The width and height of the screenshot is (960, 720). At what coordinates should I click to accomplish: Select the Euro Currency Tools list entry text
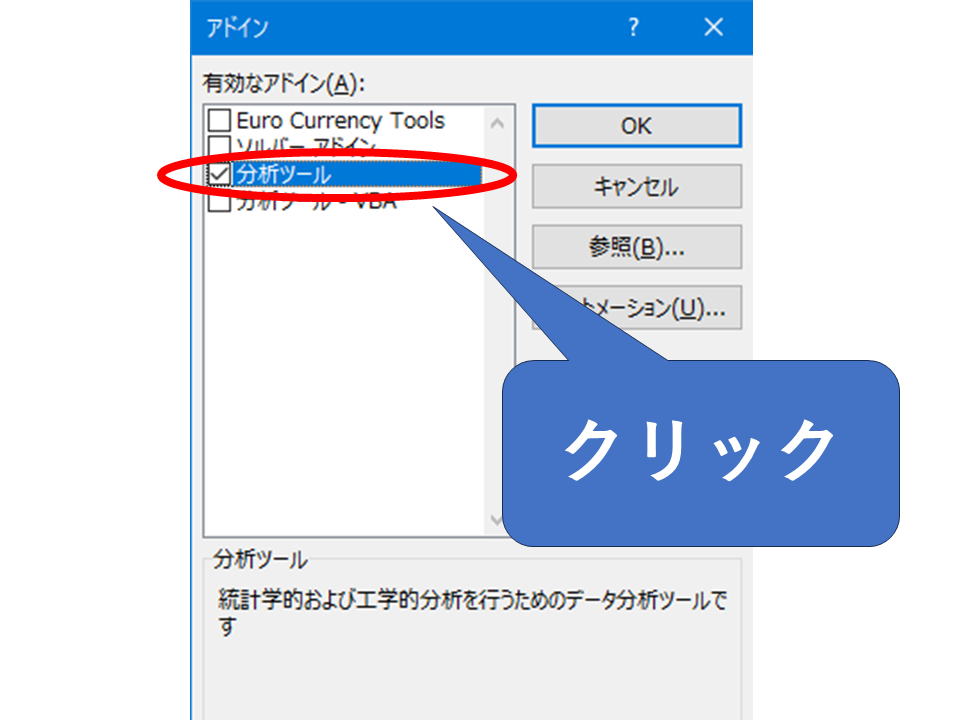pos(340,121)
